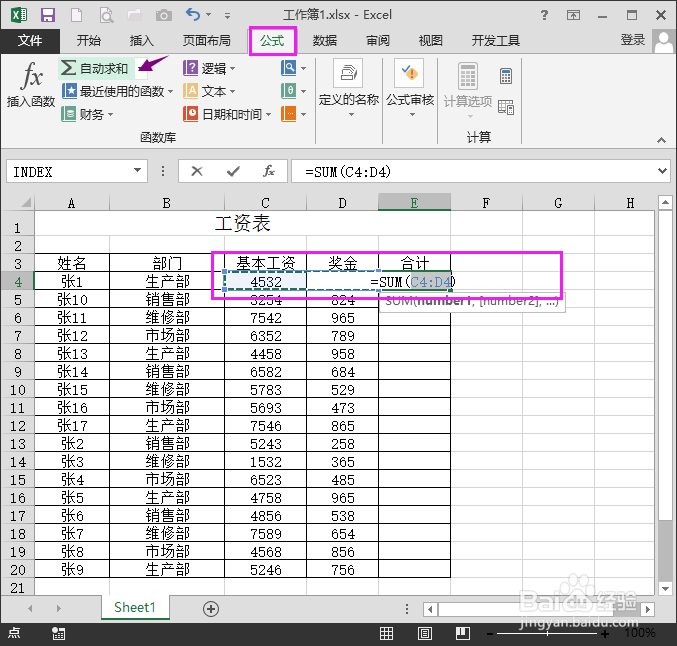Click the user account avatar icon

[x=664, y=41]
